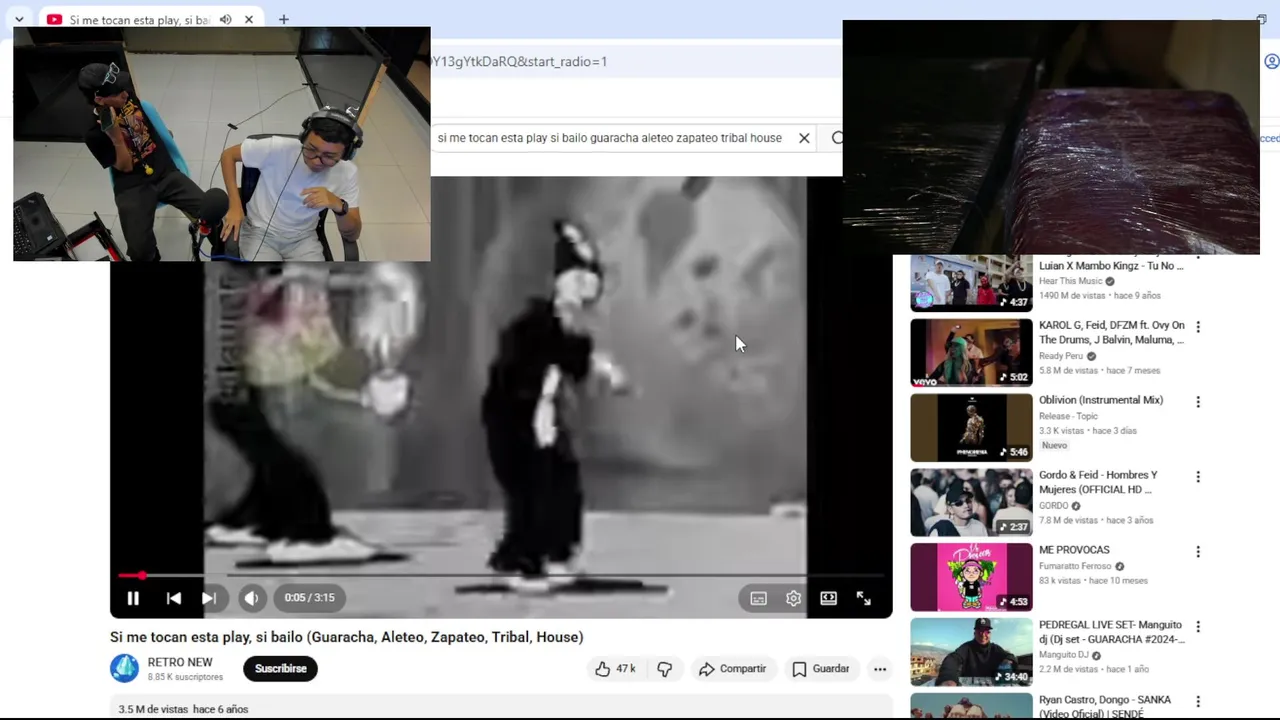The width and height of the screenshot is (1280, 720).
Task: Select the Fumaratto Ferroso channel name
Action: pyautogui.click(x=1075, y=566)
